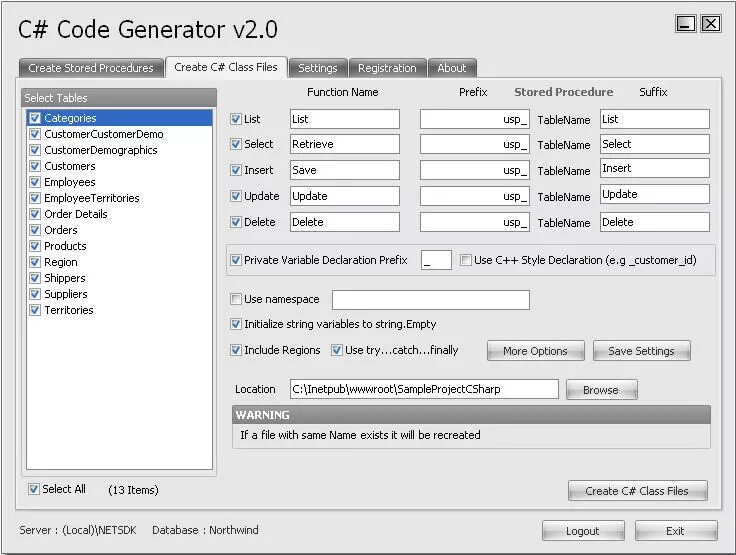Toggle Private Variable Declaration Prefix checkbox

(x=236, y=260)
